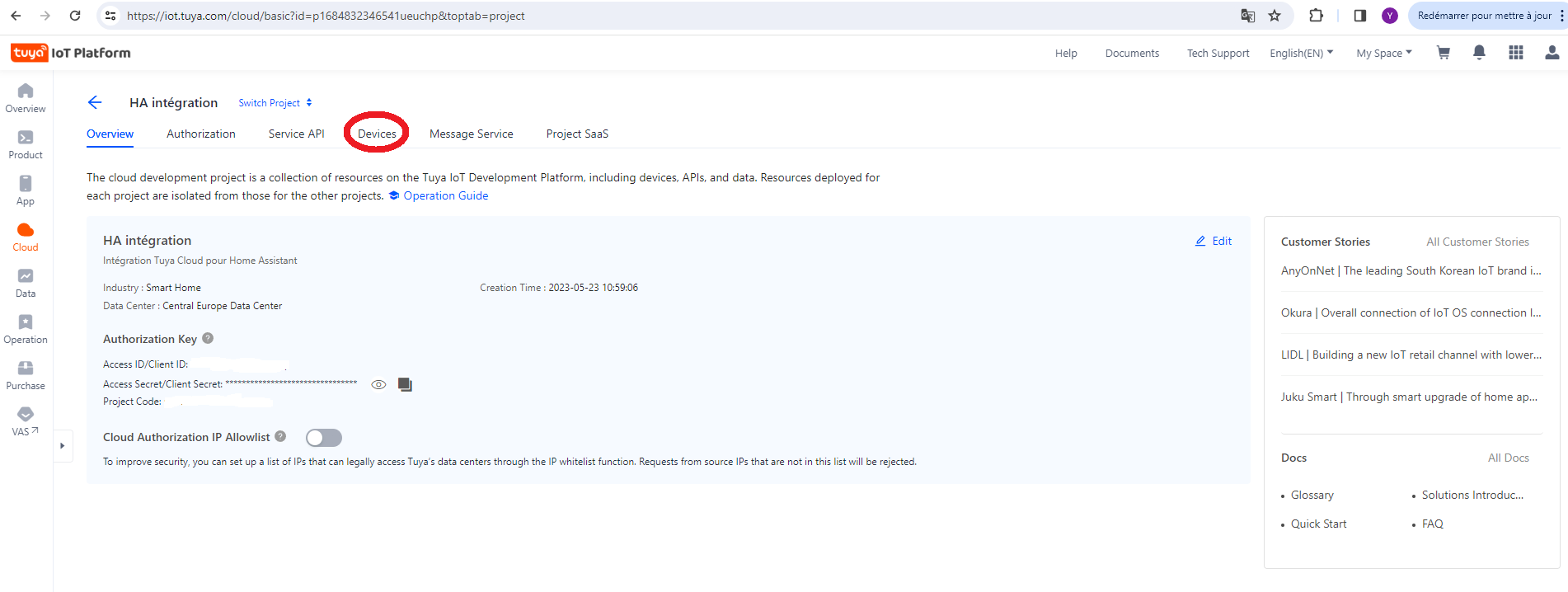Open Operation section in the sidebar

coord(26,329)
